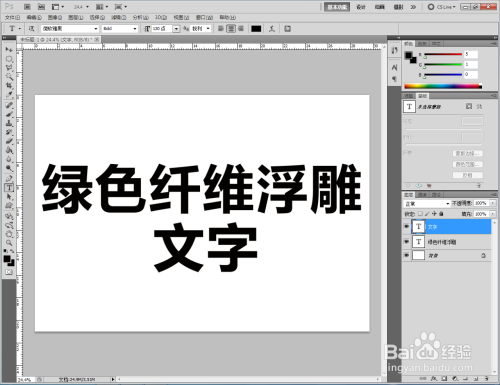Click the Quick Mask mode icon
The image size is (500, 385).
[x=9, y=272]
